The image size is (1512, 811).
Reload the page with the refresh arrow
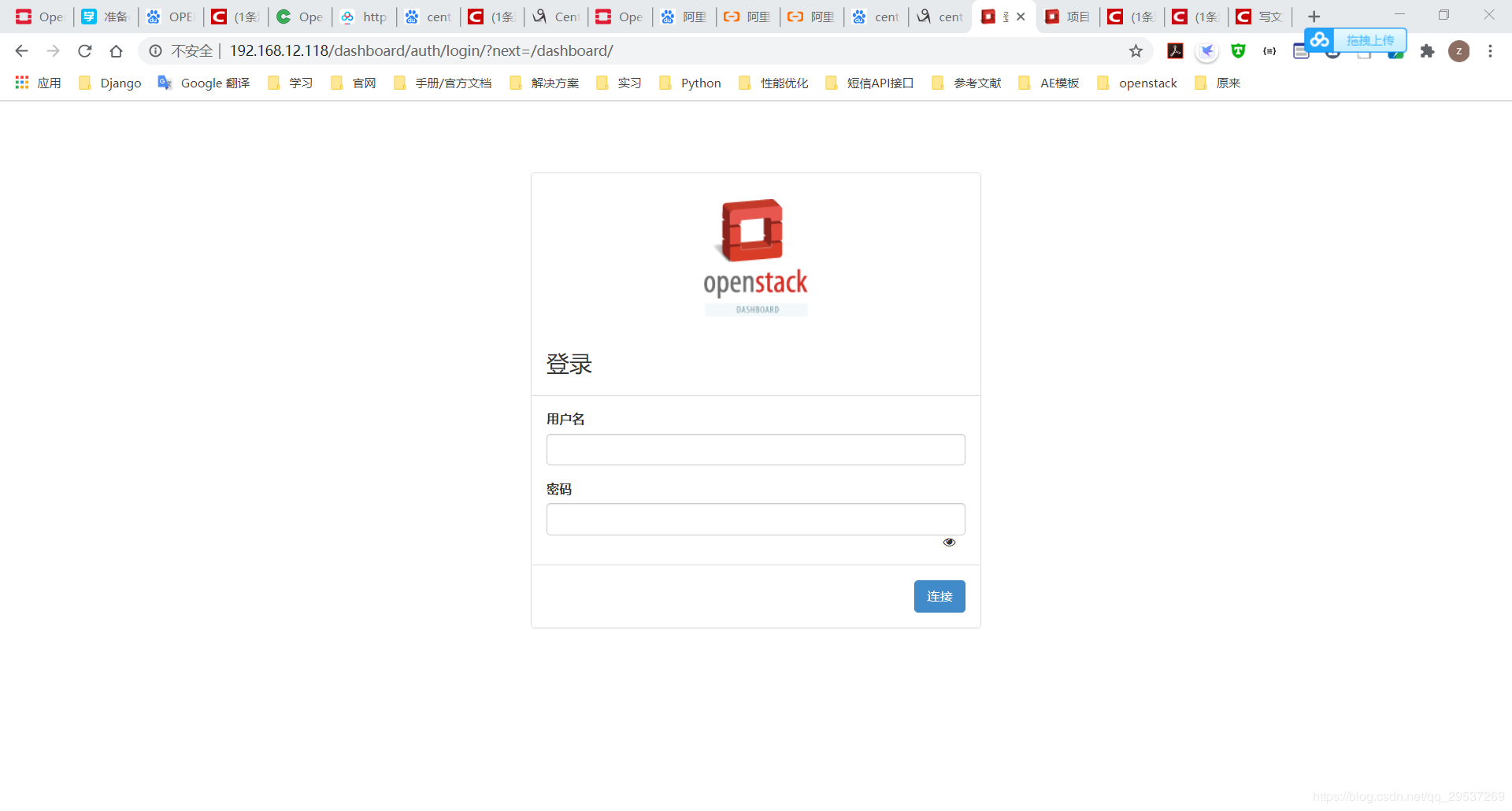(x=84, y=50)
